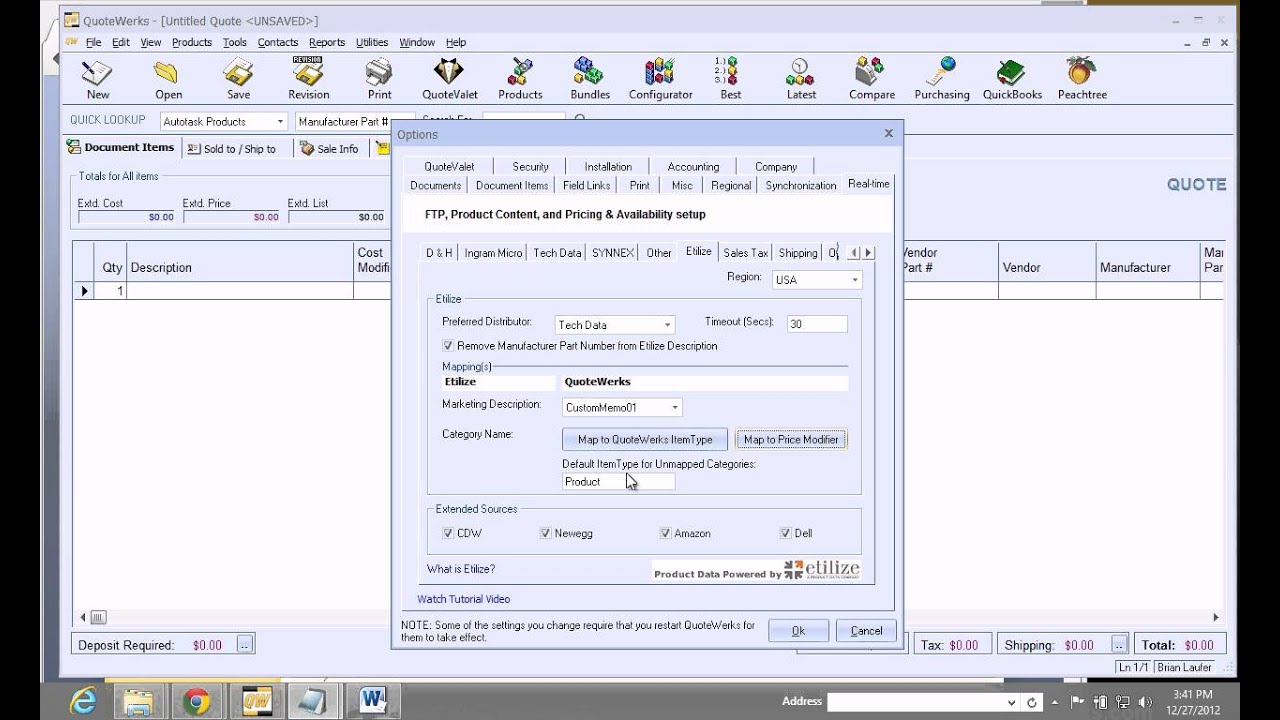Viewport: 1280px width, 720px height.
Task: Click the Best pricing icon
Action: (x=730, y=79)
